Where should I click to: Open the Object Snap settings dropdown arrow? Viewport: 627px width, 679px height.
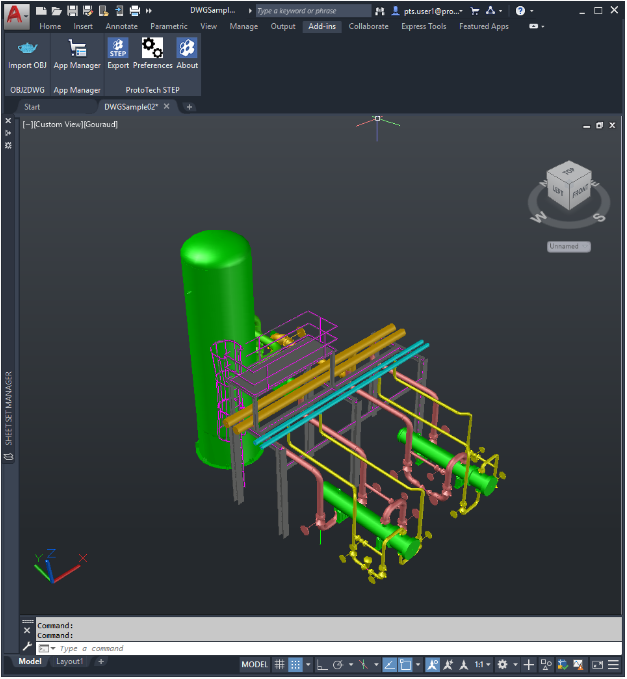[x=418, y=665]
